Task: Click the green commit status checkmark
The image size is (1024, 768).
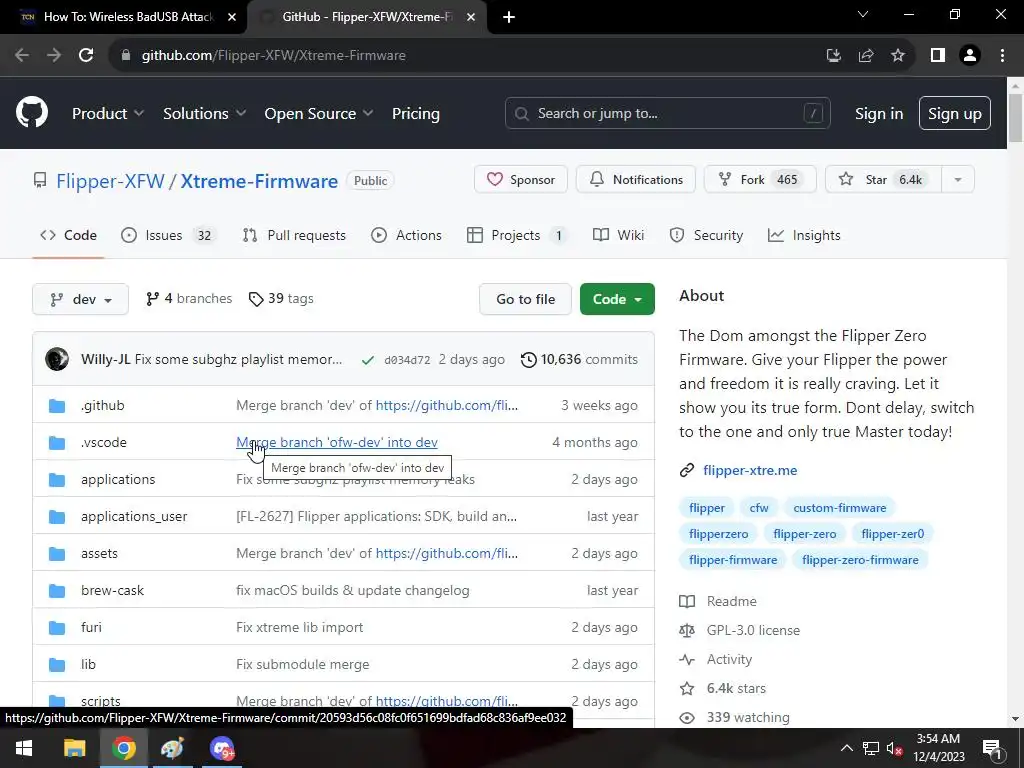Action: point(368,360)
